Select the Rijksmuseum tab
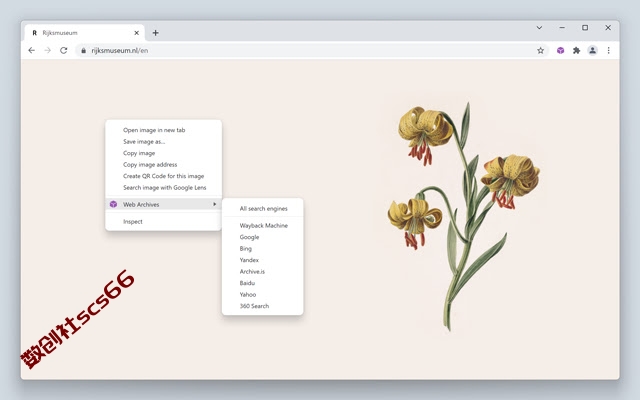640x400 pixels. (84, 33)
